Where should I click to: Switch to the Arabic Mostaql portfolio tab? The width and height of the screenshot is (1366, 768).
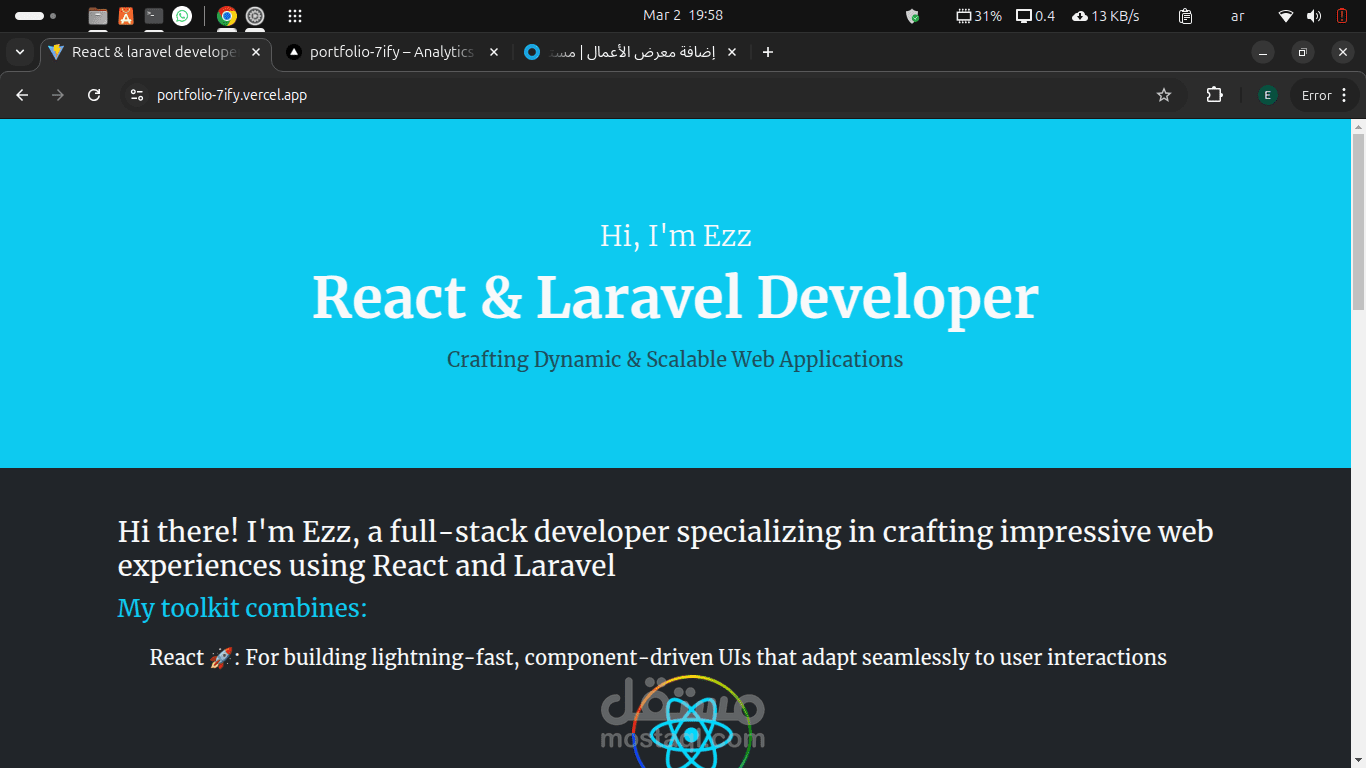[x=631, y=52]
